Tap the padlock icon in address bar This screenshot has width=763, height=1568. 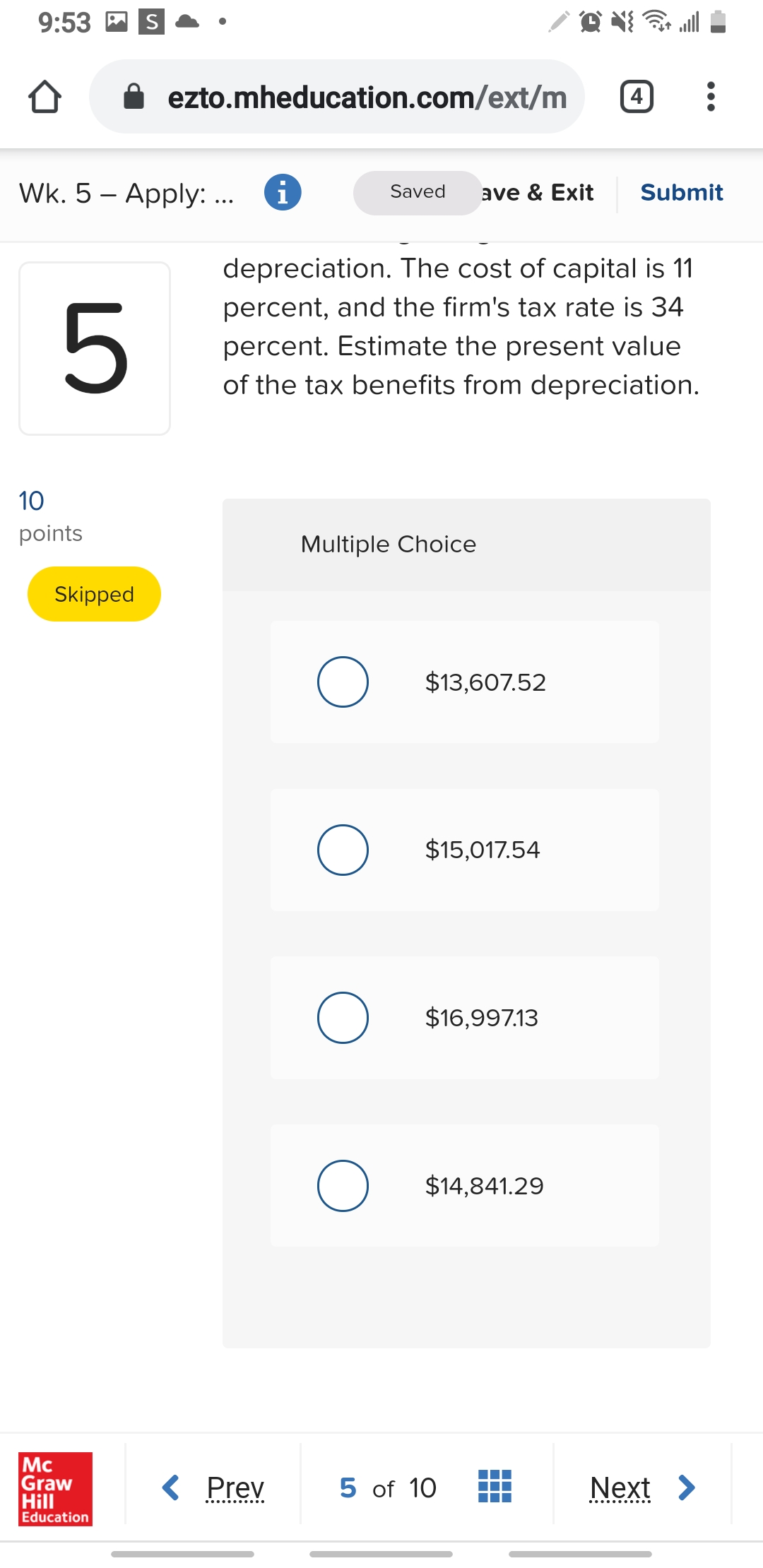[x=134, y=97]
